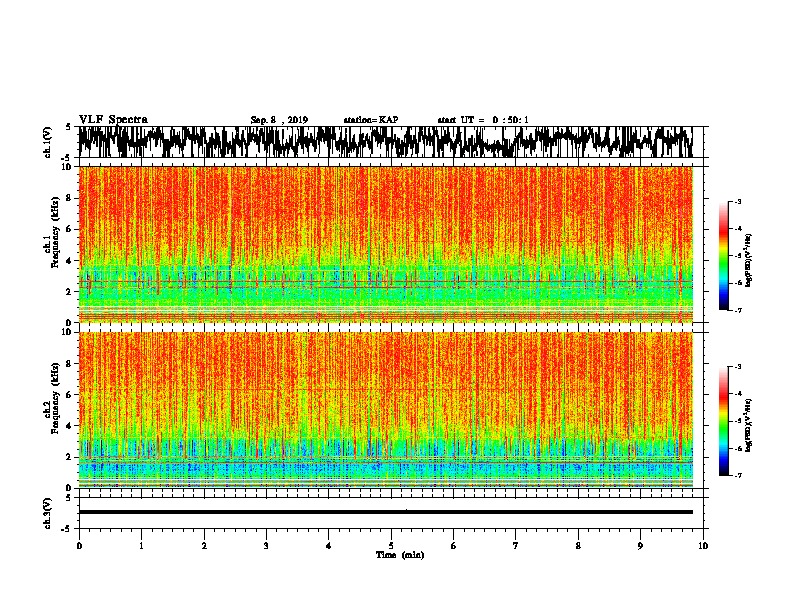Click time axis tick label "4"

point(329,546)
